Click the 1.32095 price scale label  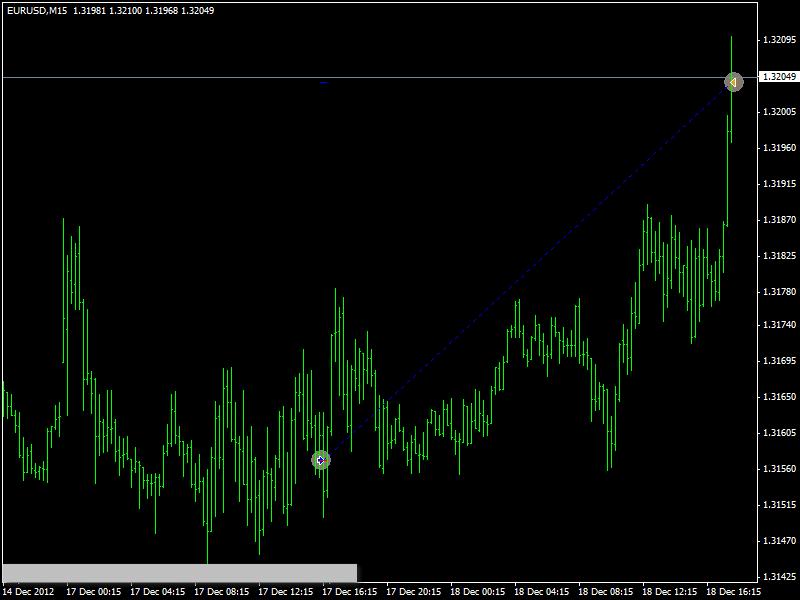[x=779, y=40]
